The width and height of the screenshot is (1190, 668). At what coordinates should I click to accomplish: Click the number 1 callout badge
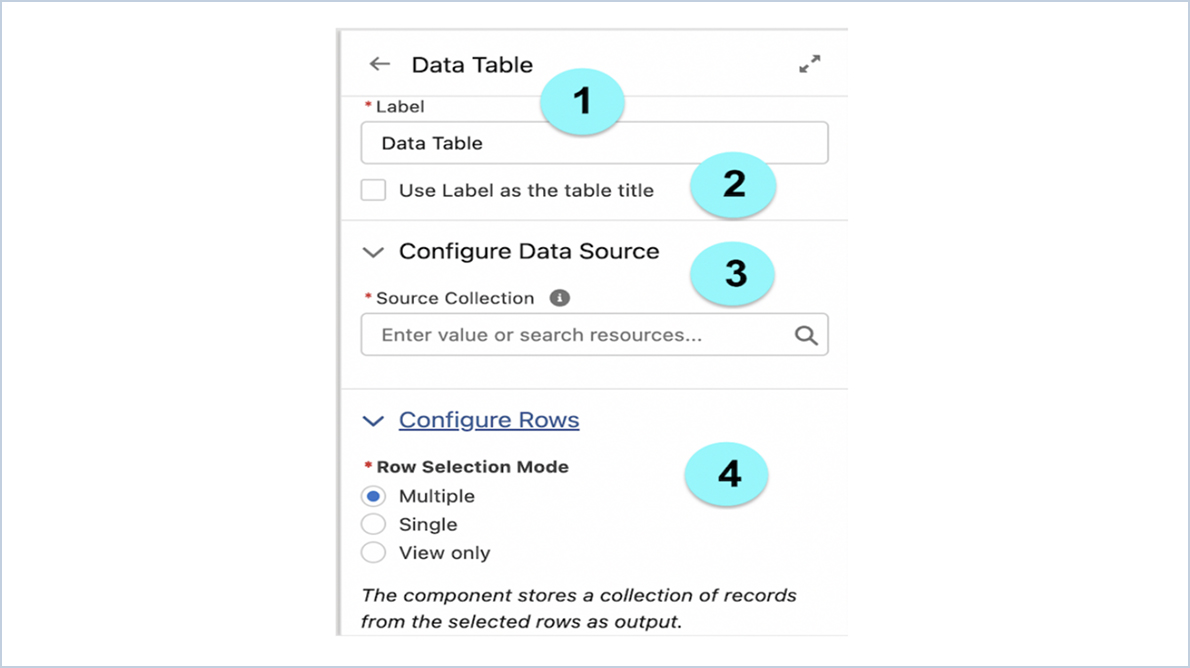tap(581, 101)
